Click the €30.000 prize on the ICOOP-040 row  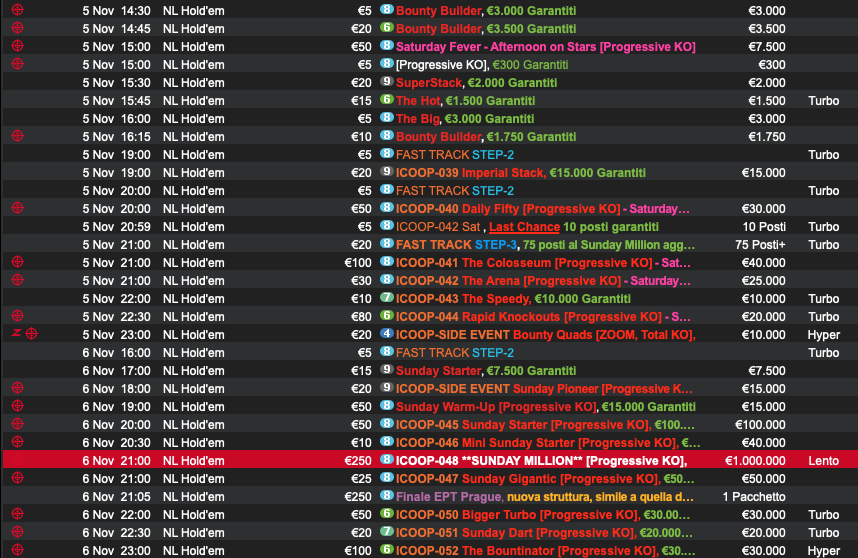(x=763, y=209)
